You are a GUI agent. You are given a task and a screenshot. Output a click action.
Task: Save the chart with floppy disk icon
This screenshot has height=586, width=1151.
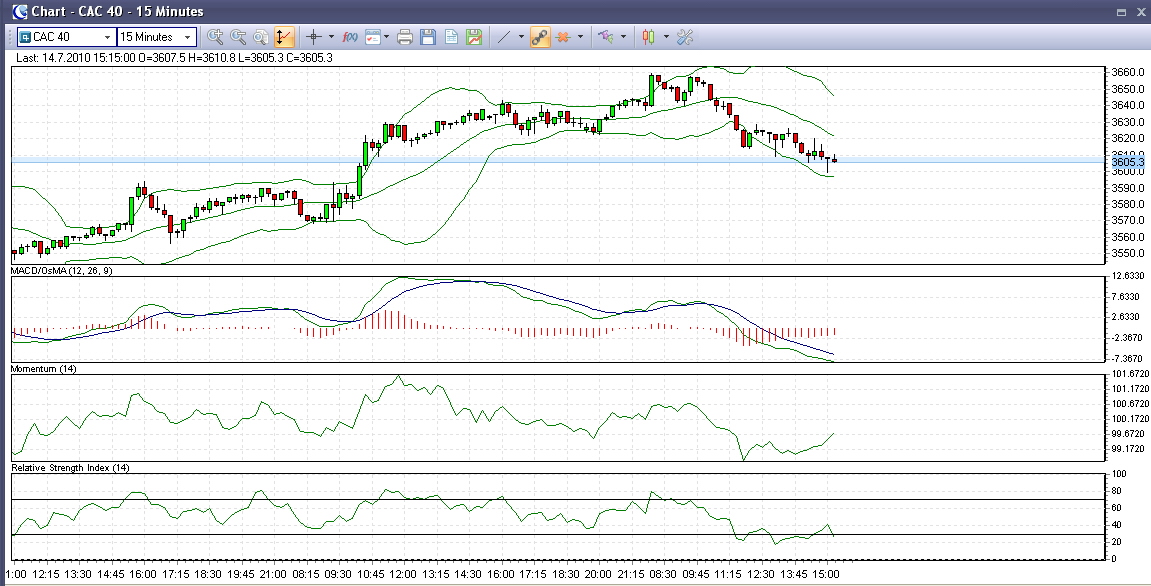(428, 37)
